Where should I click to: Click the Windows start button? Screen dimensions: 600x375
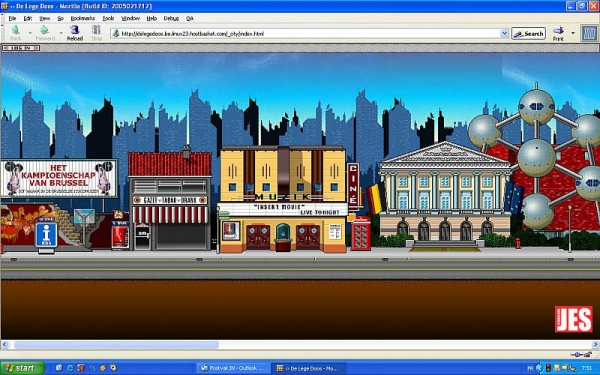(23, 368)
